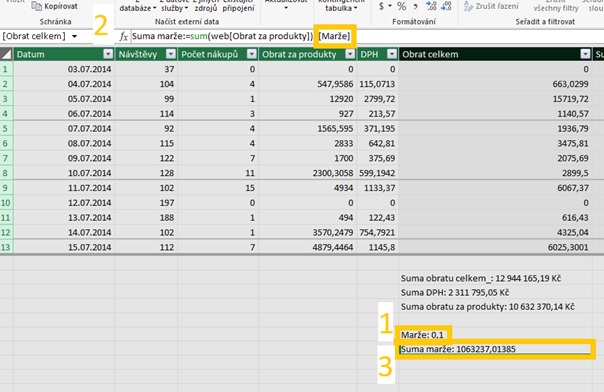Open the Obrat za produkty filter dropdown

tap(350, 54)
